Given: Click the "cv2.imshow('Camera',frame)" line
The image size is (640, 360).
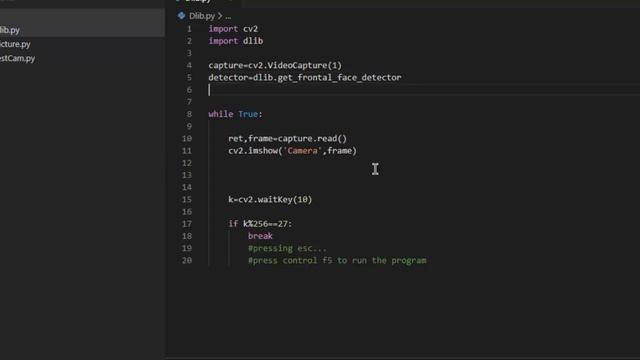Looking at the screenshot, I should click(292, 151).
